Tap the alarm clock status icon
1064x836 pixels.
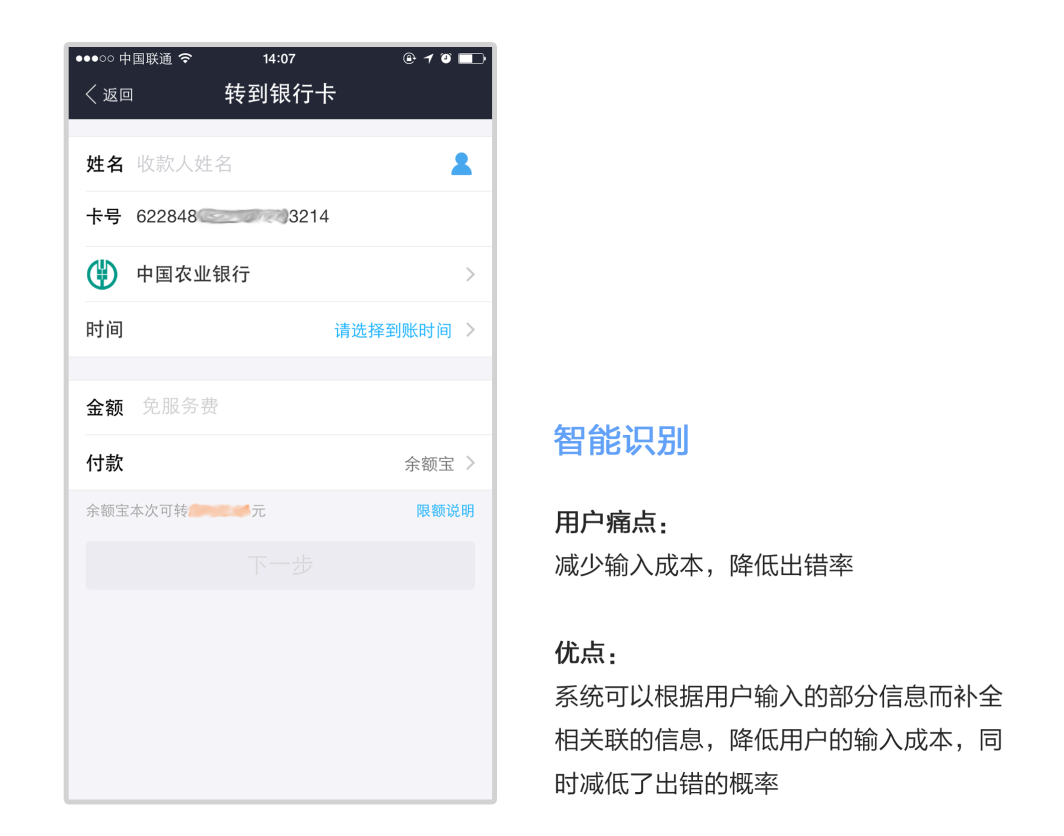tap(446, 58)
